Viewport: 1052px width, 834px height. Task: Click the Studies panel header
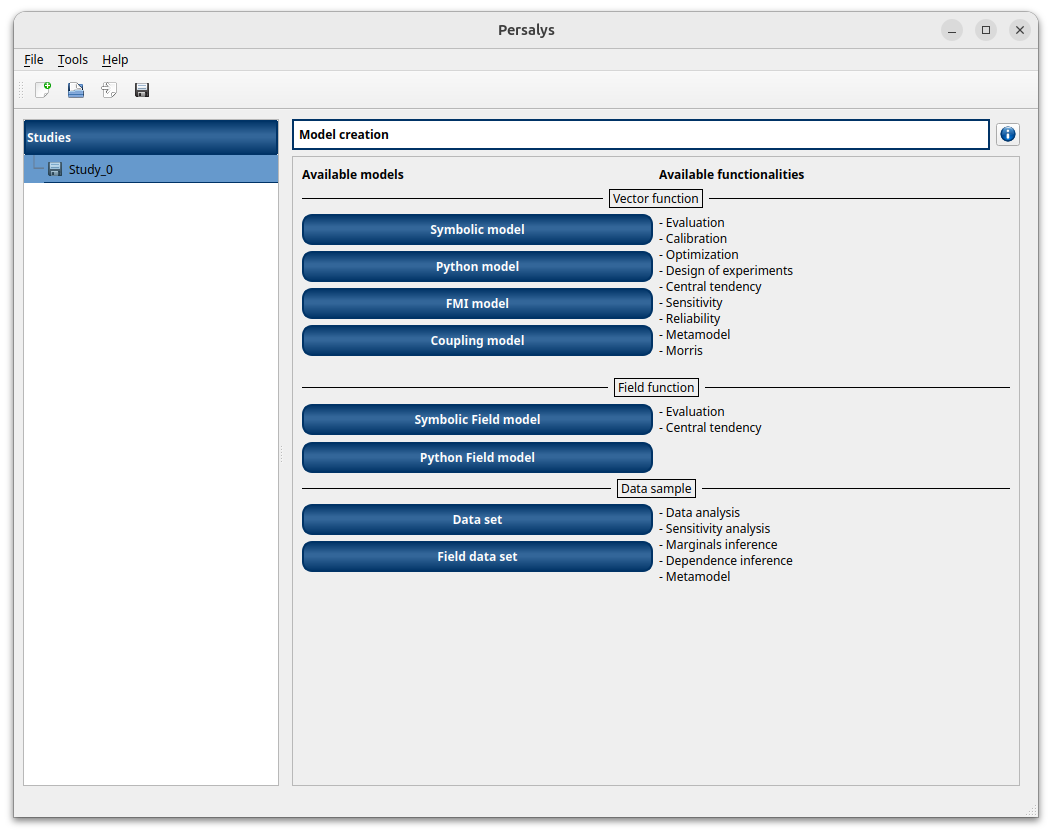point(151,138)
